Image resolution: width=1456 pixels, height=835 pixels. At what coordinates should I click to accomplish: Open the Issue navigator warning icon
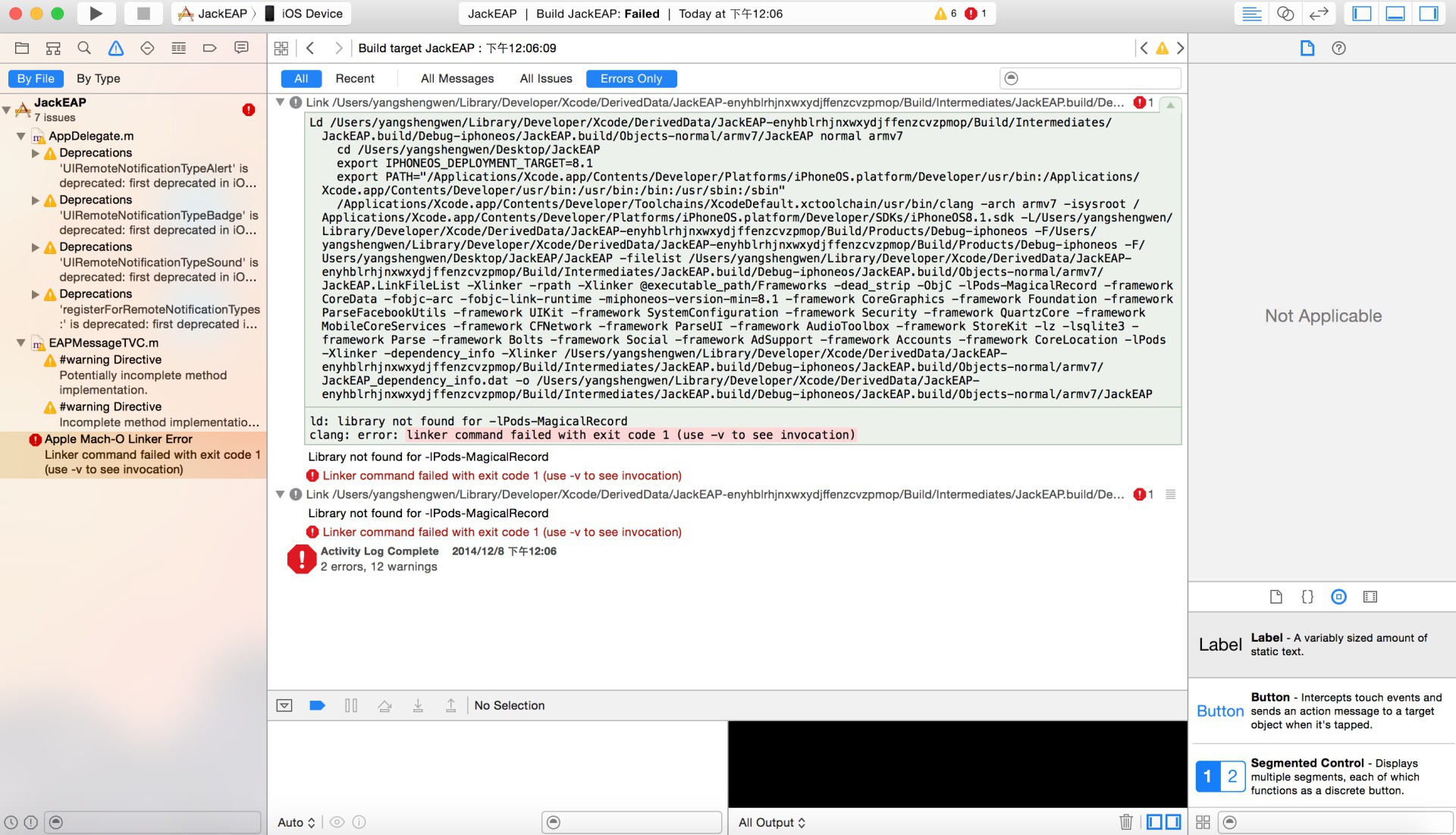click(116, 48)
